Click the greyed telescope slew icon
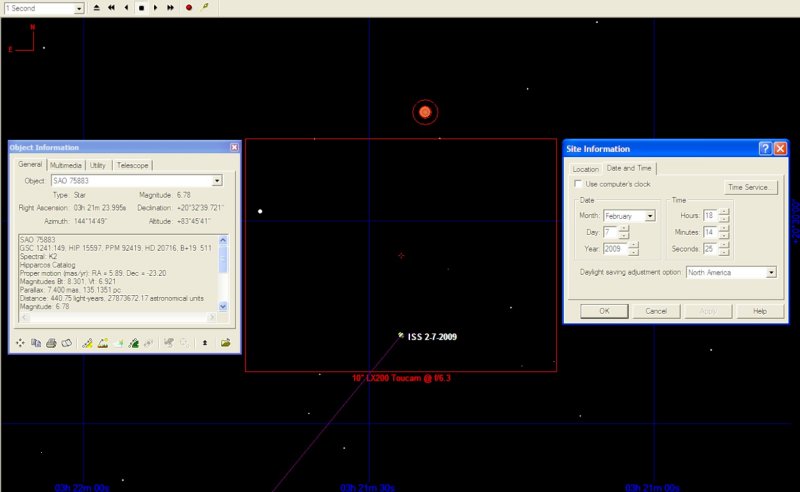 pos(168,343)
